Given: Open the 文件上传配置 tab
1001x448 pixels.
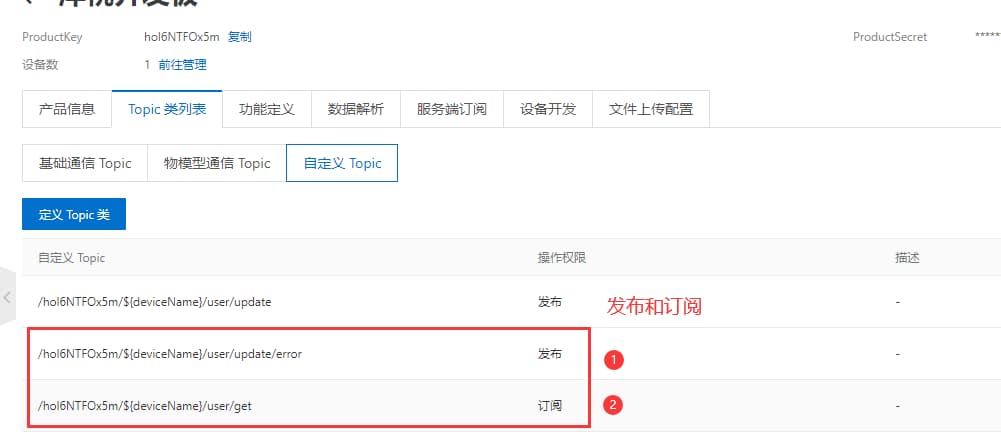Looking at the screenshot, I should click(x=651, y=109).
